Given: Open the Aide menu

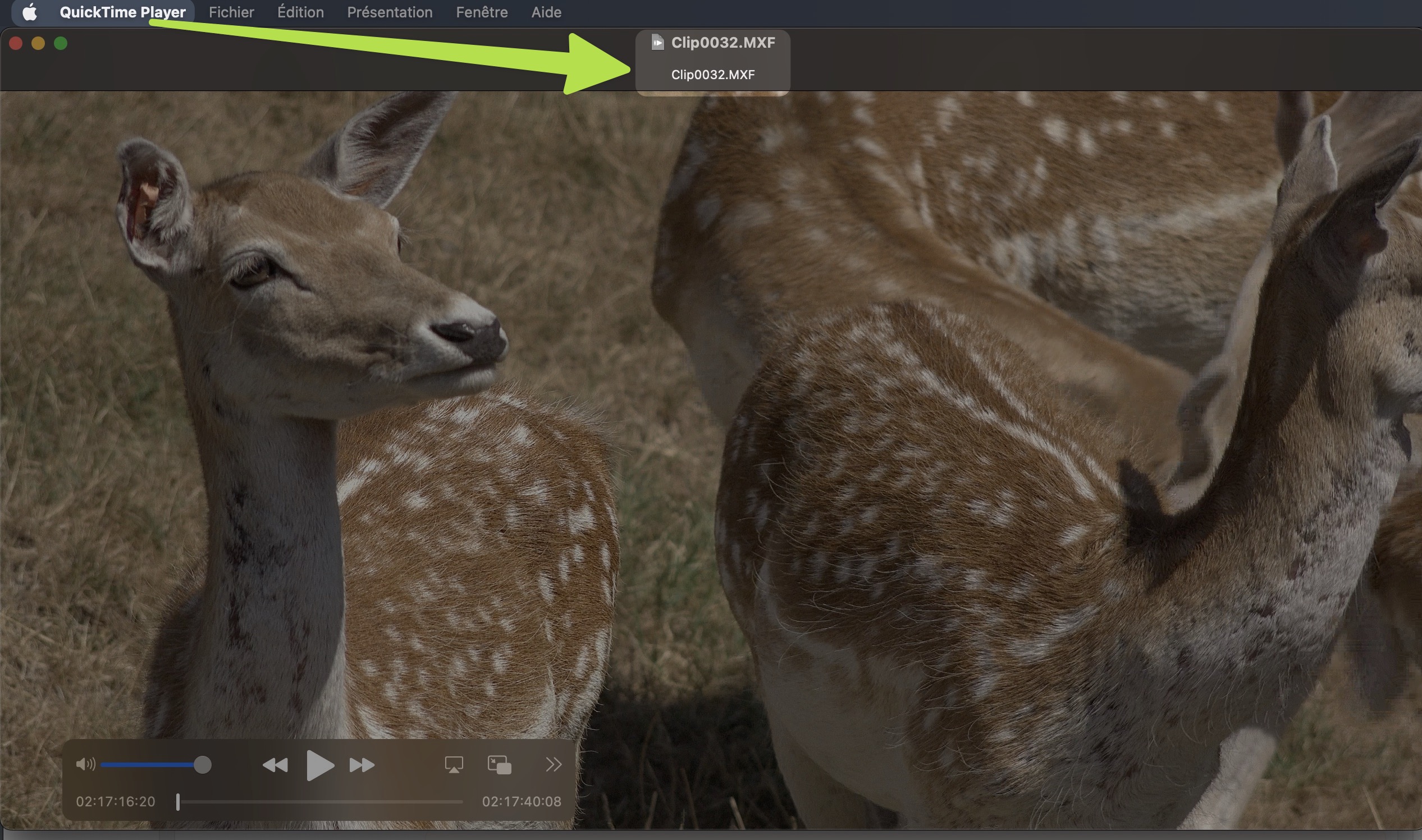Looking at the screenshot, I should pyautogui.click(x=546, y=12).
